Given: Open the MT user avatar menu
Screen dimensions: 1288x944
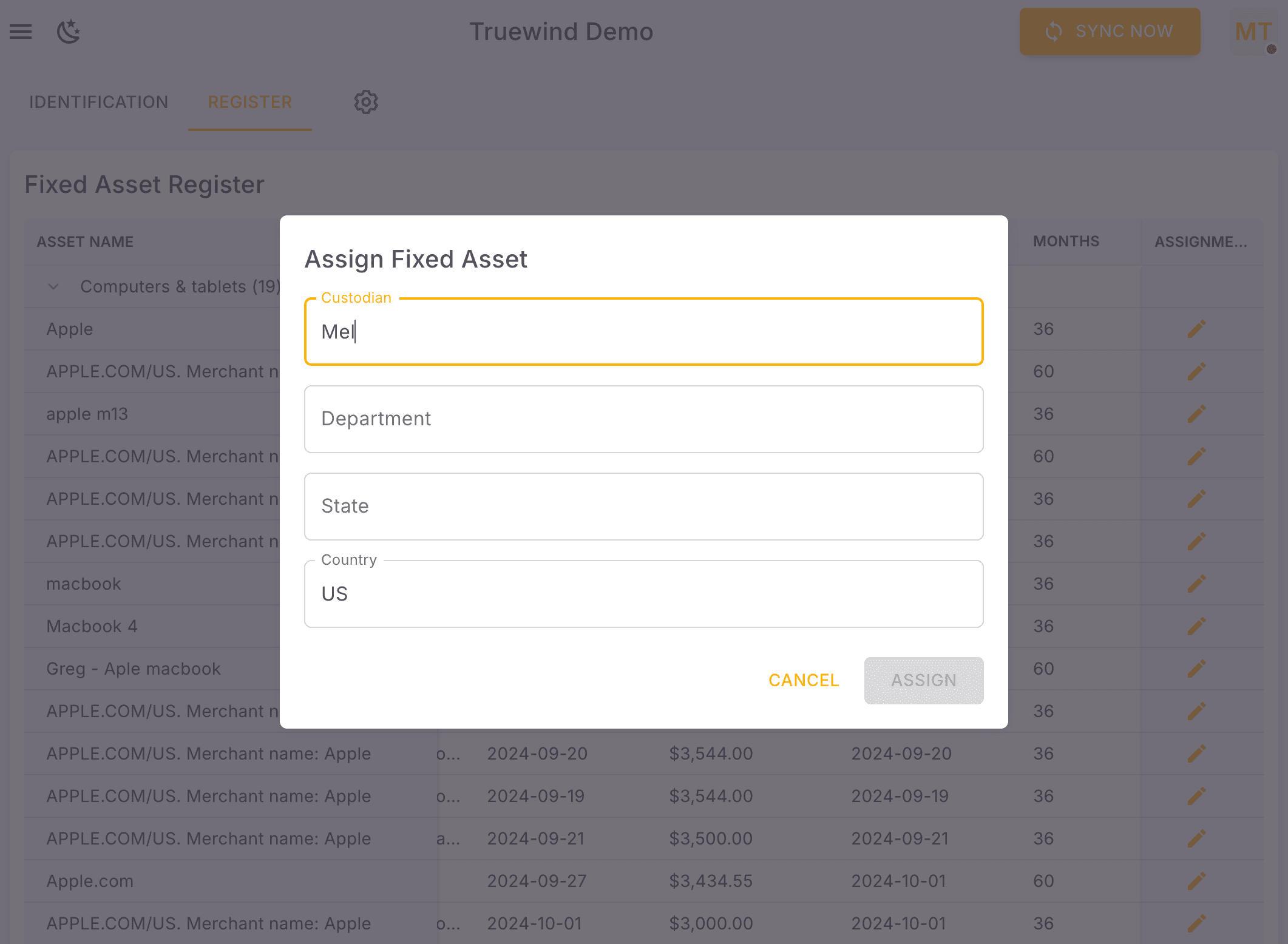Looking at the screenshot, I should (1252, 32).
